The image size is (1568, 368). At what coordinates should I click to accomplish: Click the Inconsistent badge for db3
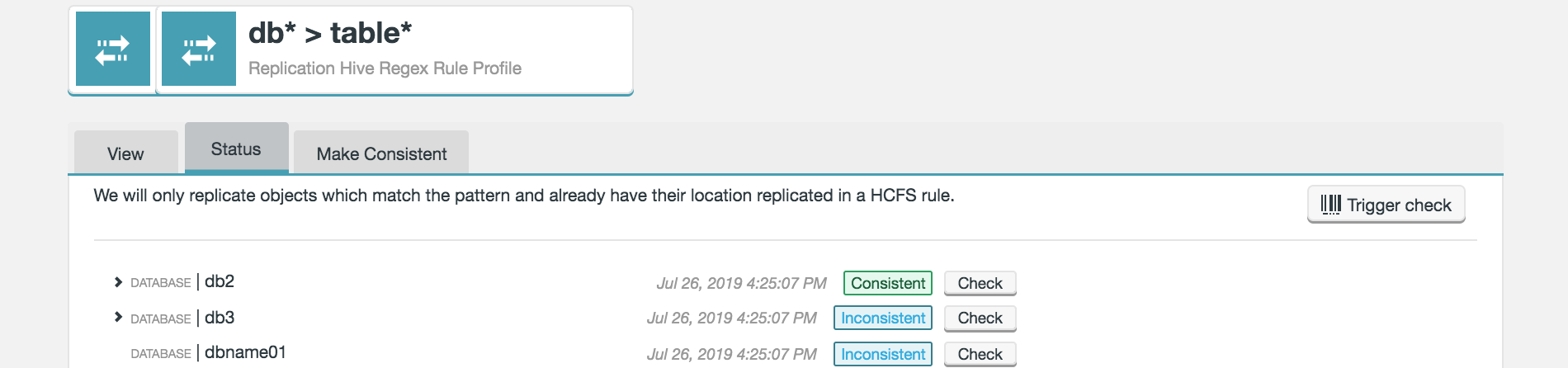(x=882, y=318)
